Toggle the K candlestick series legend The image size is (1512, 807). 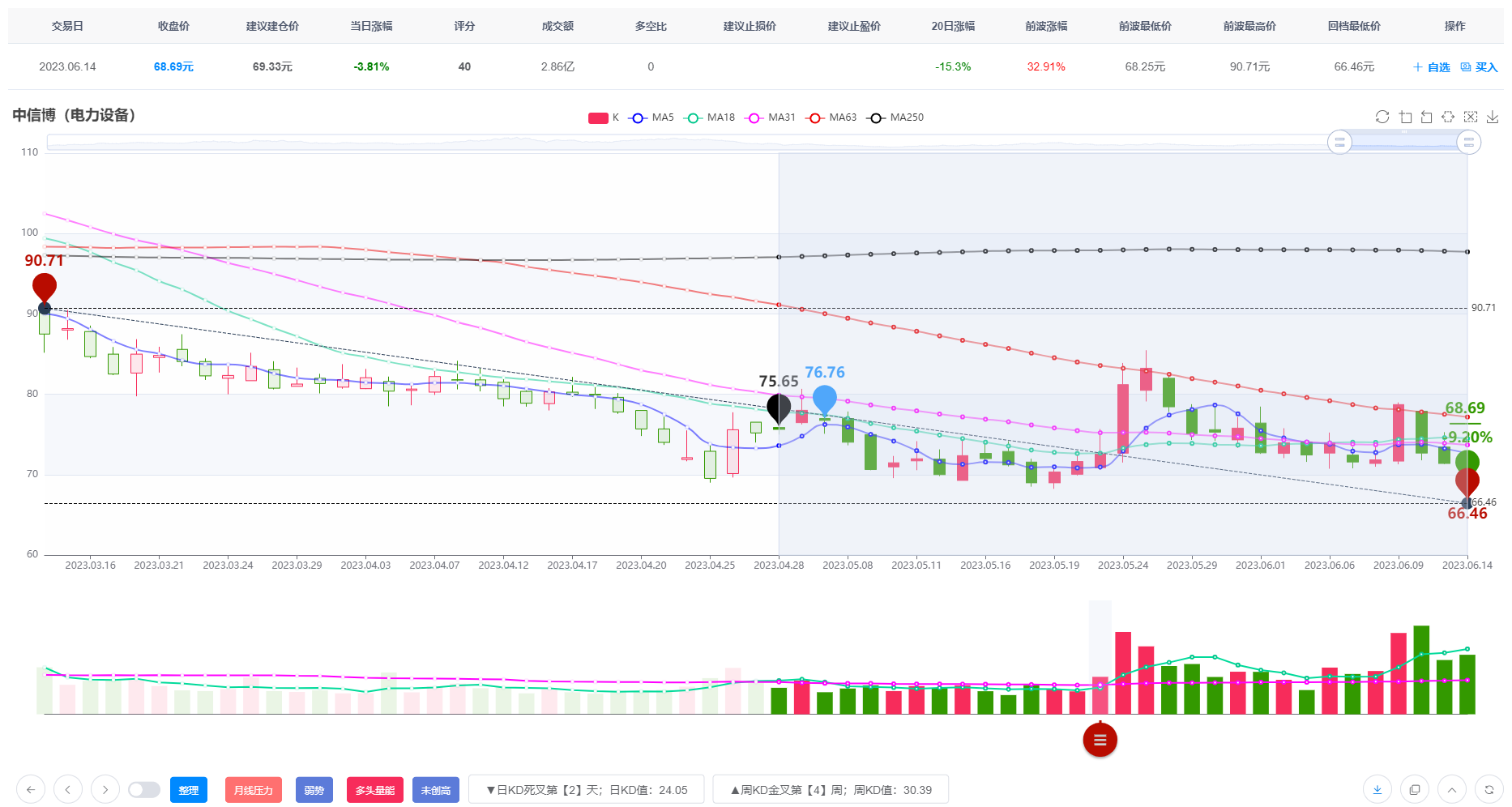[604, 117]
